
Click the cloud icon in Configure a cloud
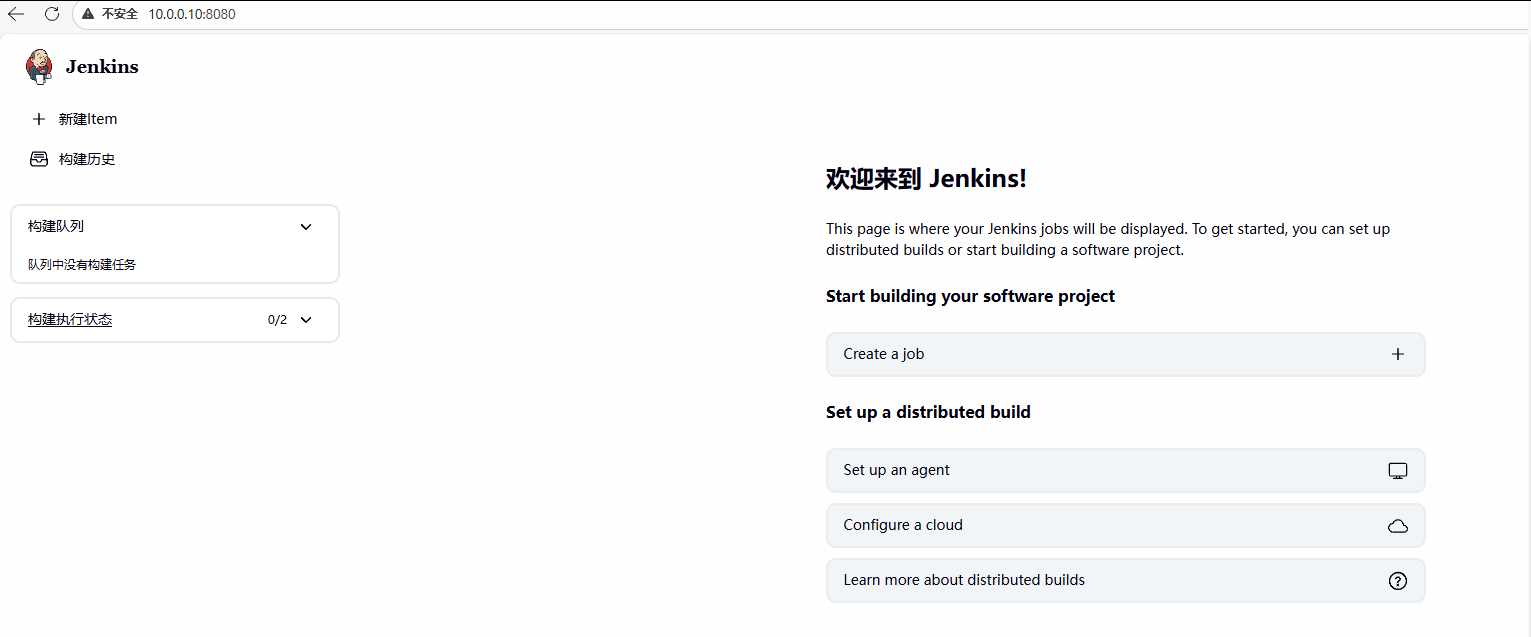tap(1398, 526)
